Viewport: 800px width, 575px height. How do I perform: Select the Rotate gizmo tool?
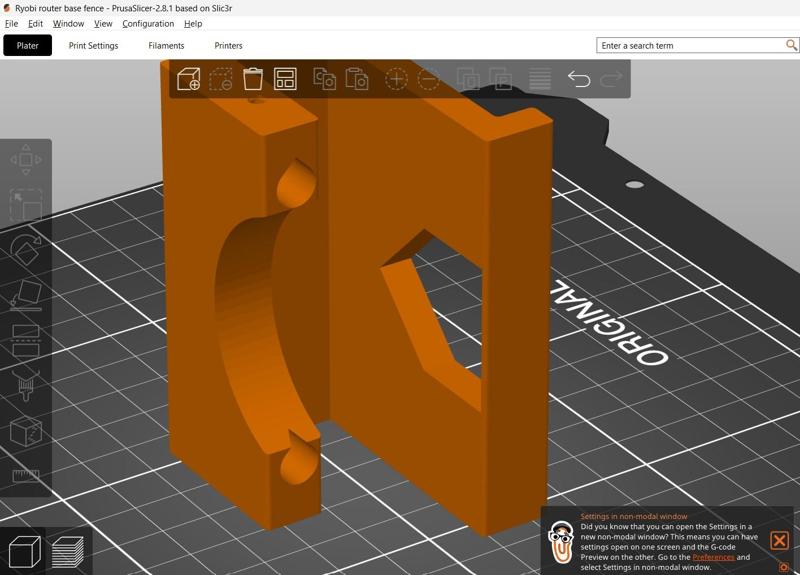(x=25, y=250)
